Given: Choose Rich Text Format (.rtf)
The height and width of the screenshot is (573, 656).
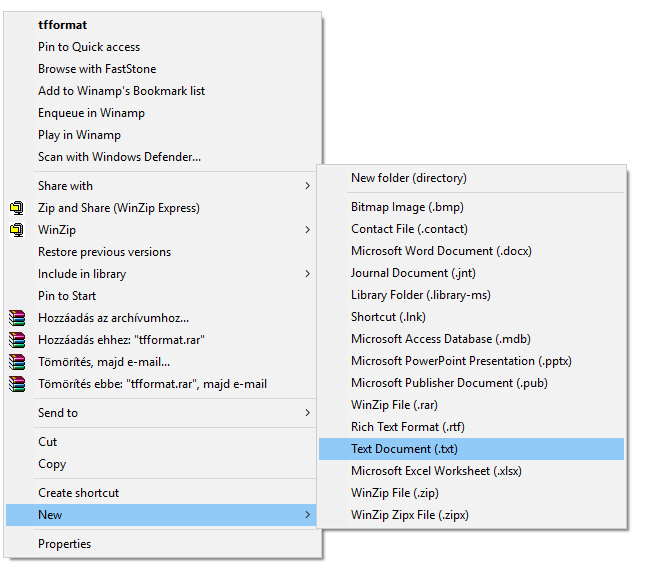Looking at the screenshot, I should point(407,427).
